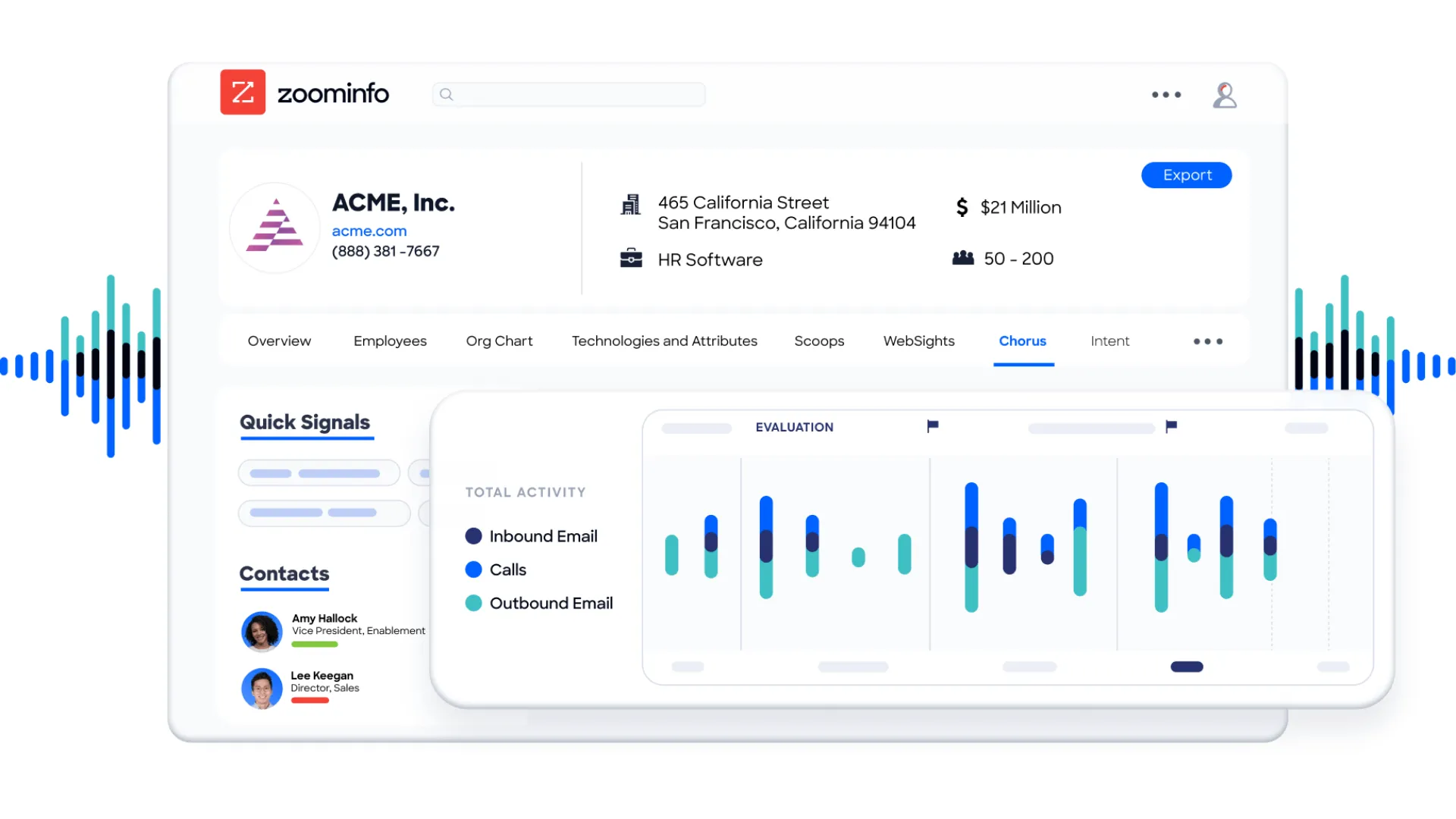1456x819 pixels.
Task: Click the 465 California Street address
Action: pyautogui.click(x=786, y=213)
